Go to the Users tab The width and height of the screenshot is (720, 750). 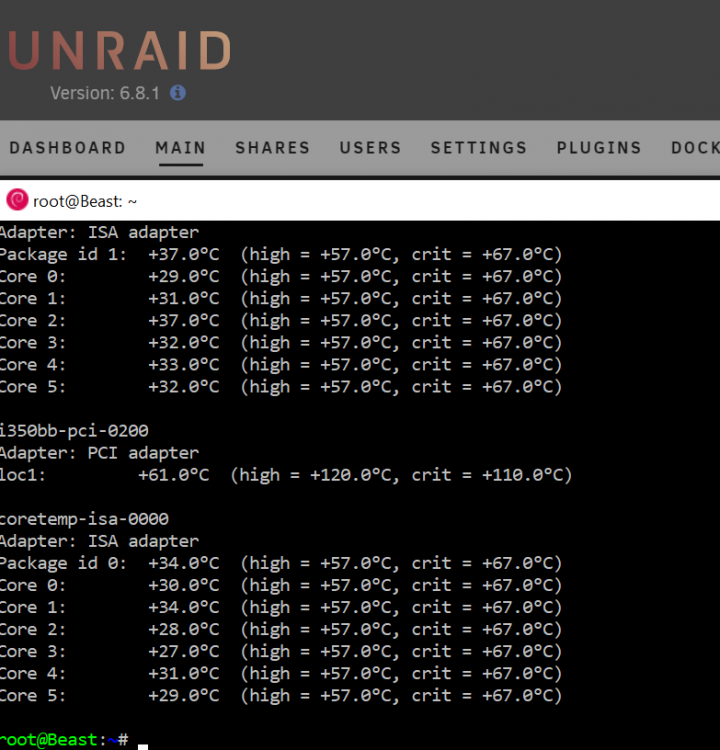point(370,148)
